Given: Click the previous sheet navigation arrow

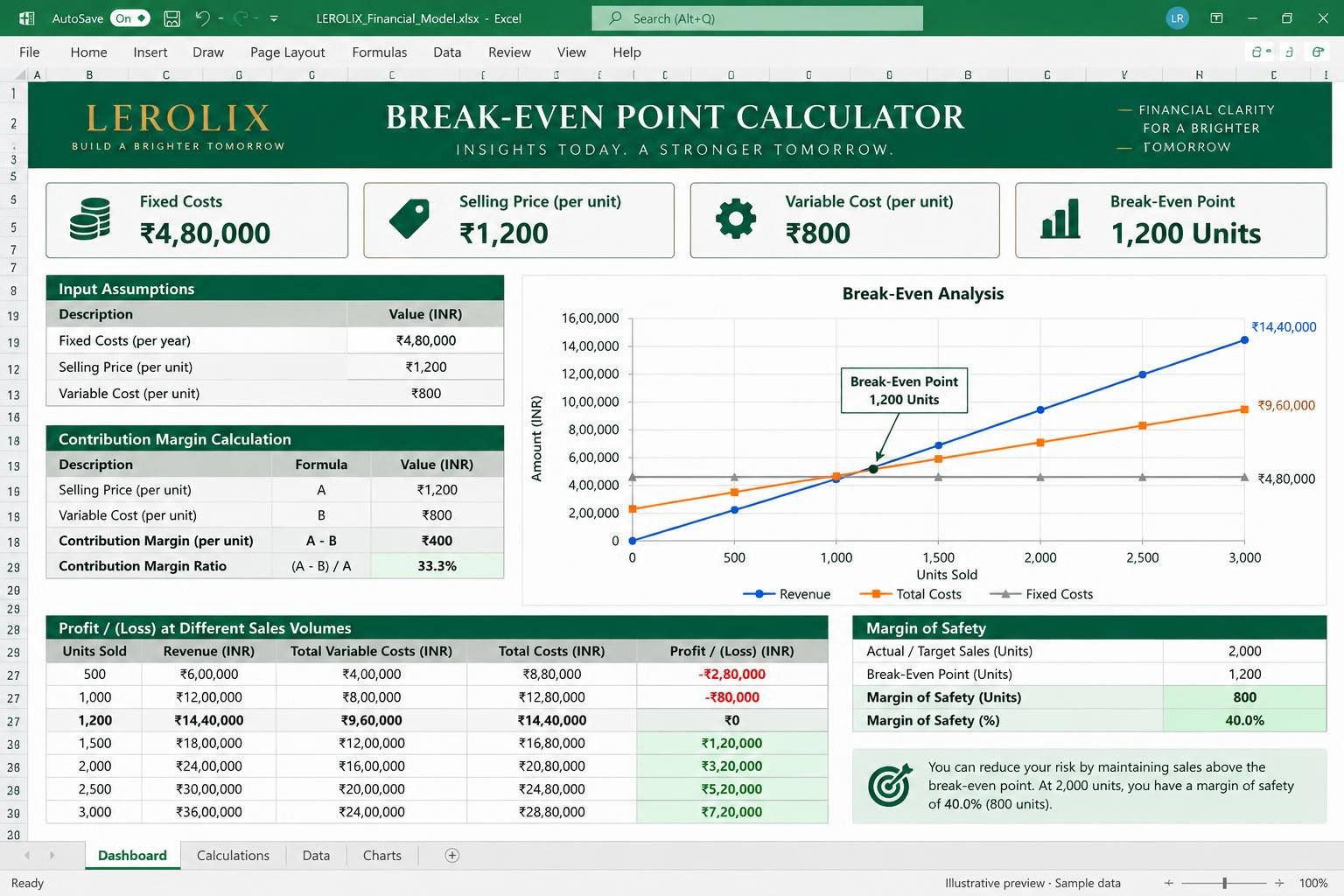Looking at the screenshot, I should (27, 856).
